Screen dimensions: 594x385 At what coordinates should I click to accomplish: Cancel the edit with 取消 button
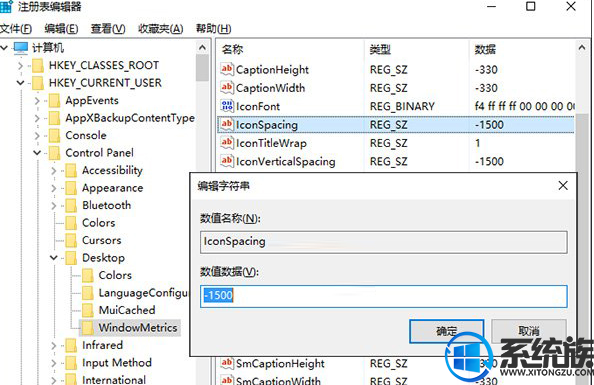click(529, 330)
